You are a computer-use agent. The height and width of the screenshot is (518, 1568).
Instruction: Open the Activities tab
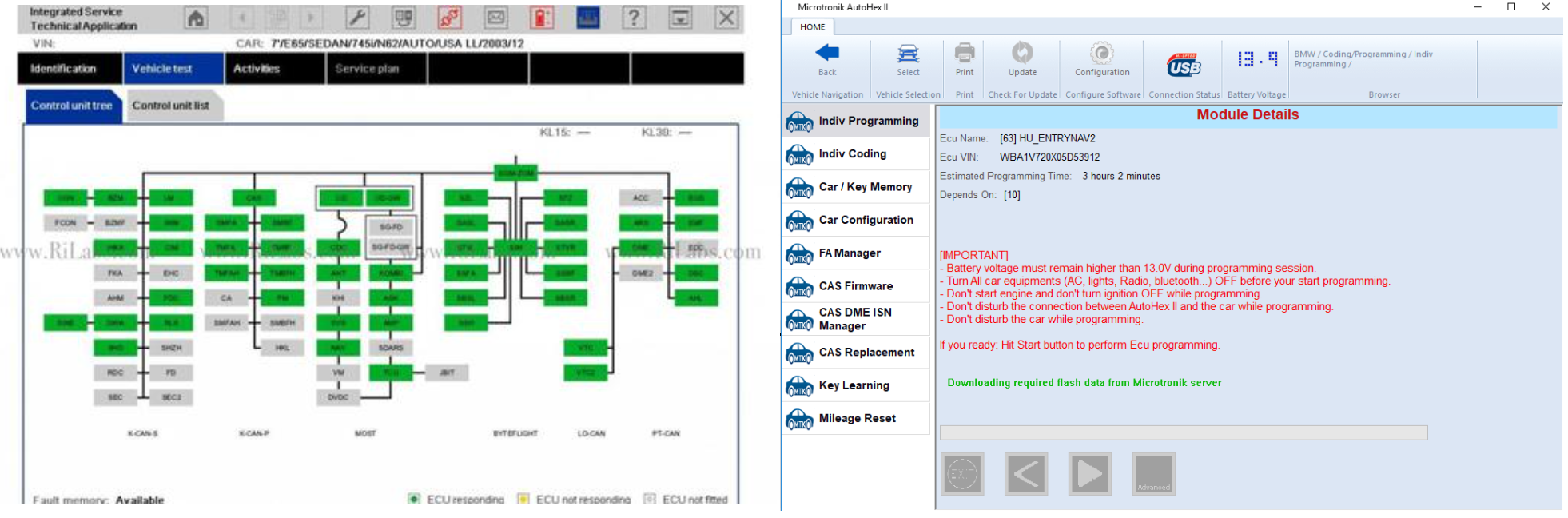(257, 69)
